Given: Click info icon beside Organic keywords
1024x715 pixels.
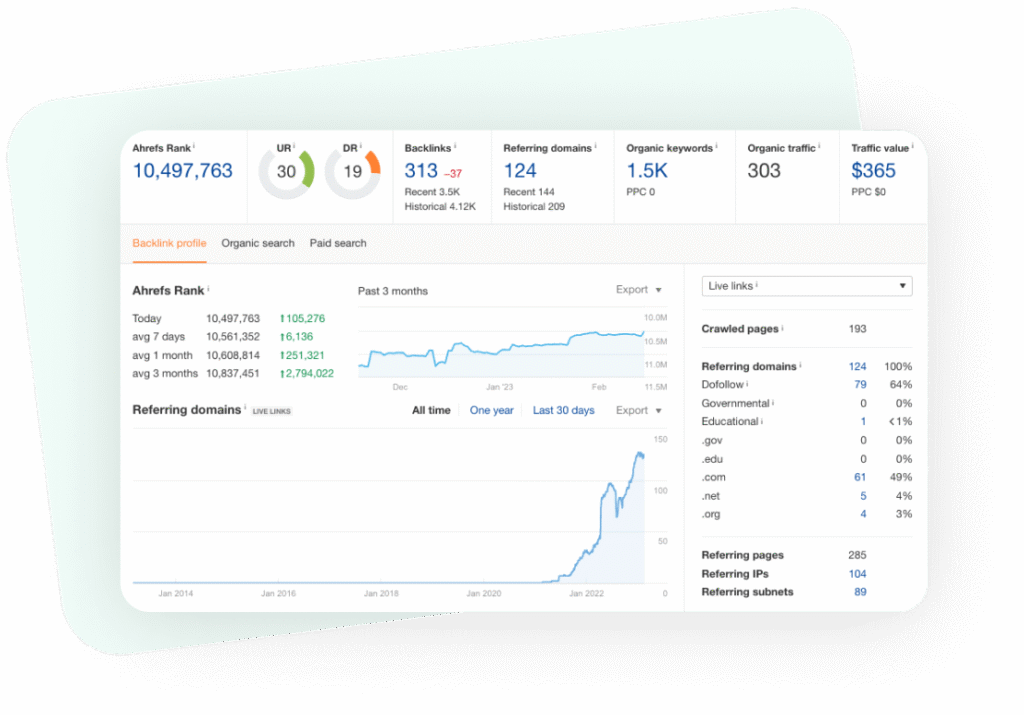Looking at the screenshot, I should click(x=716, y=146).
